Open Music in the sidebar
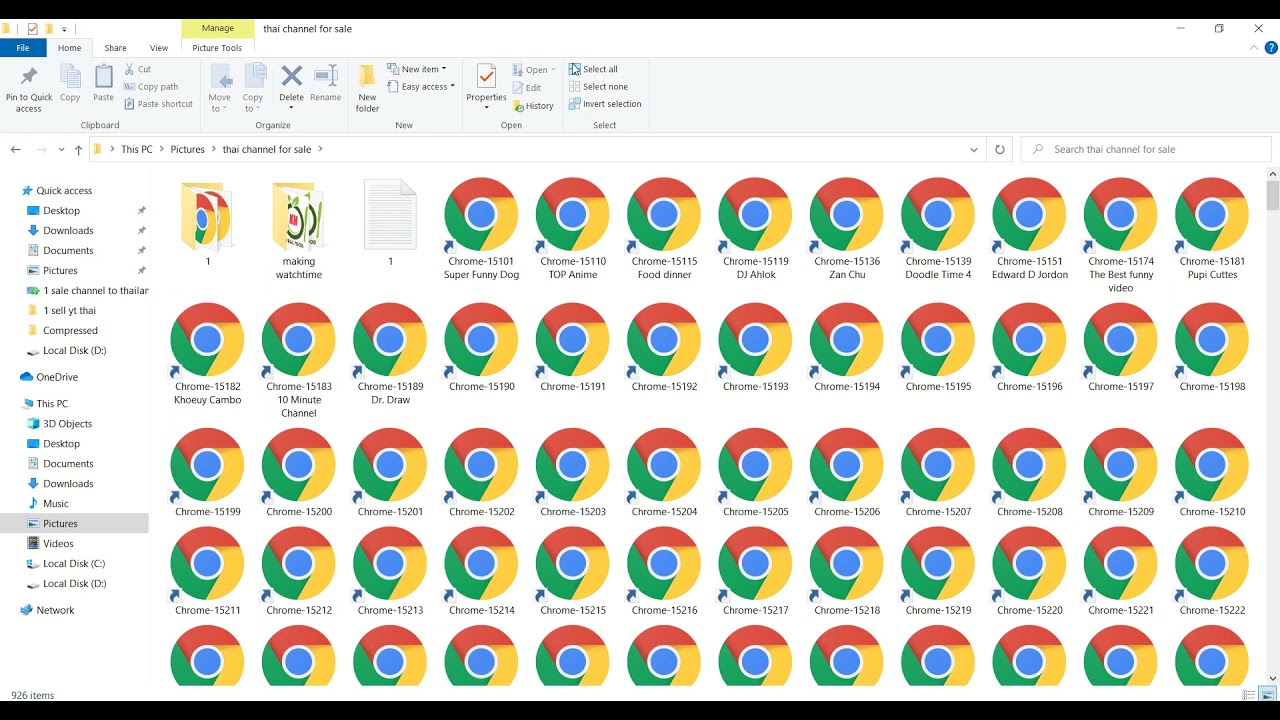 56,504
